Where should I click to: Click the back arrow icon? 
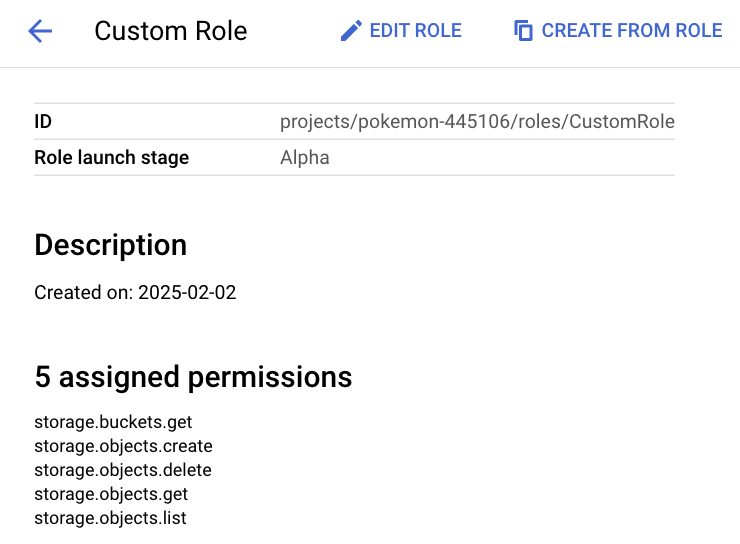coord(40,31)
